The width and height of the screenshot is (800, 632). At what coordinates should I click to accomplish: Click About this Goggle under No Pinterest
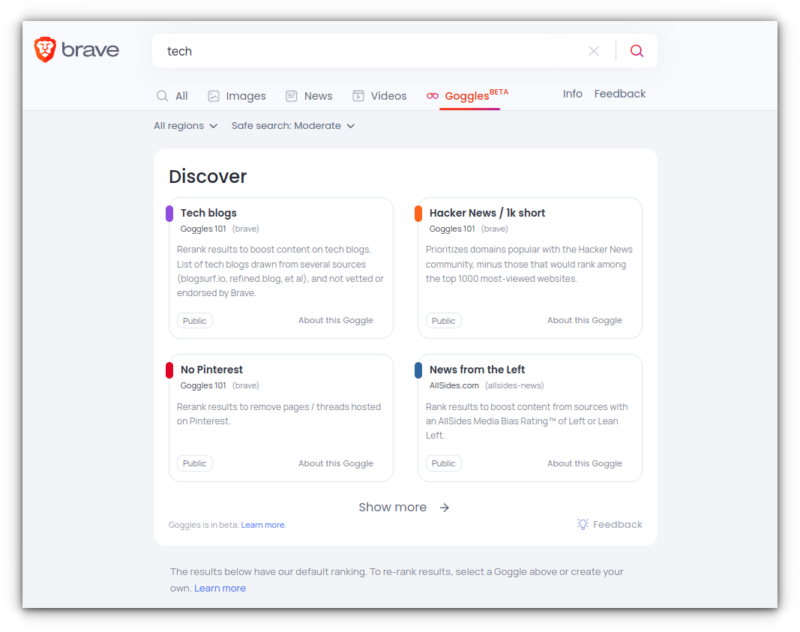337,463
